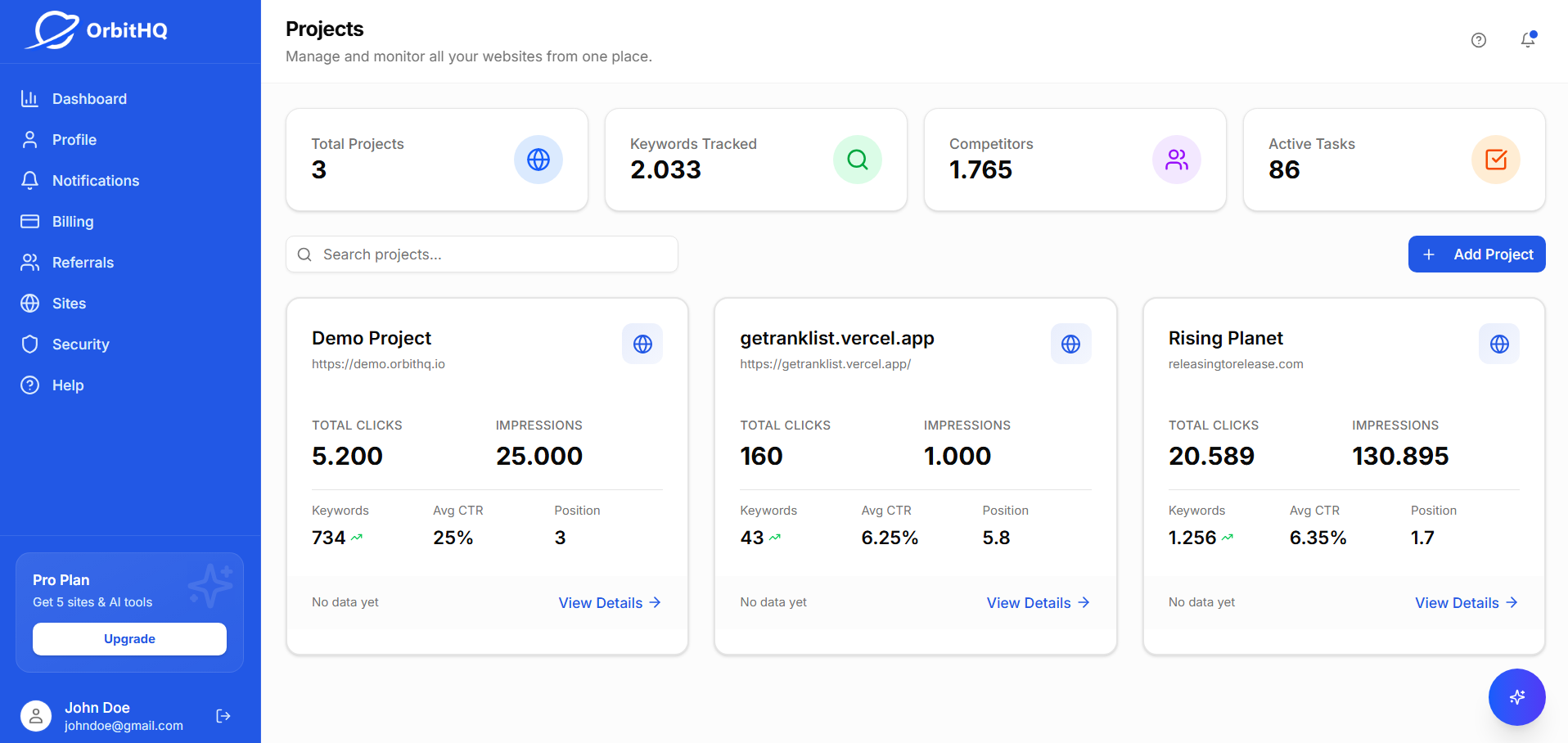Viewport: 1568px width, 743px height.
Task: Click Upgrade under the Pro Plan banner
Action: point(129,638)
